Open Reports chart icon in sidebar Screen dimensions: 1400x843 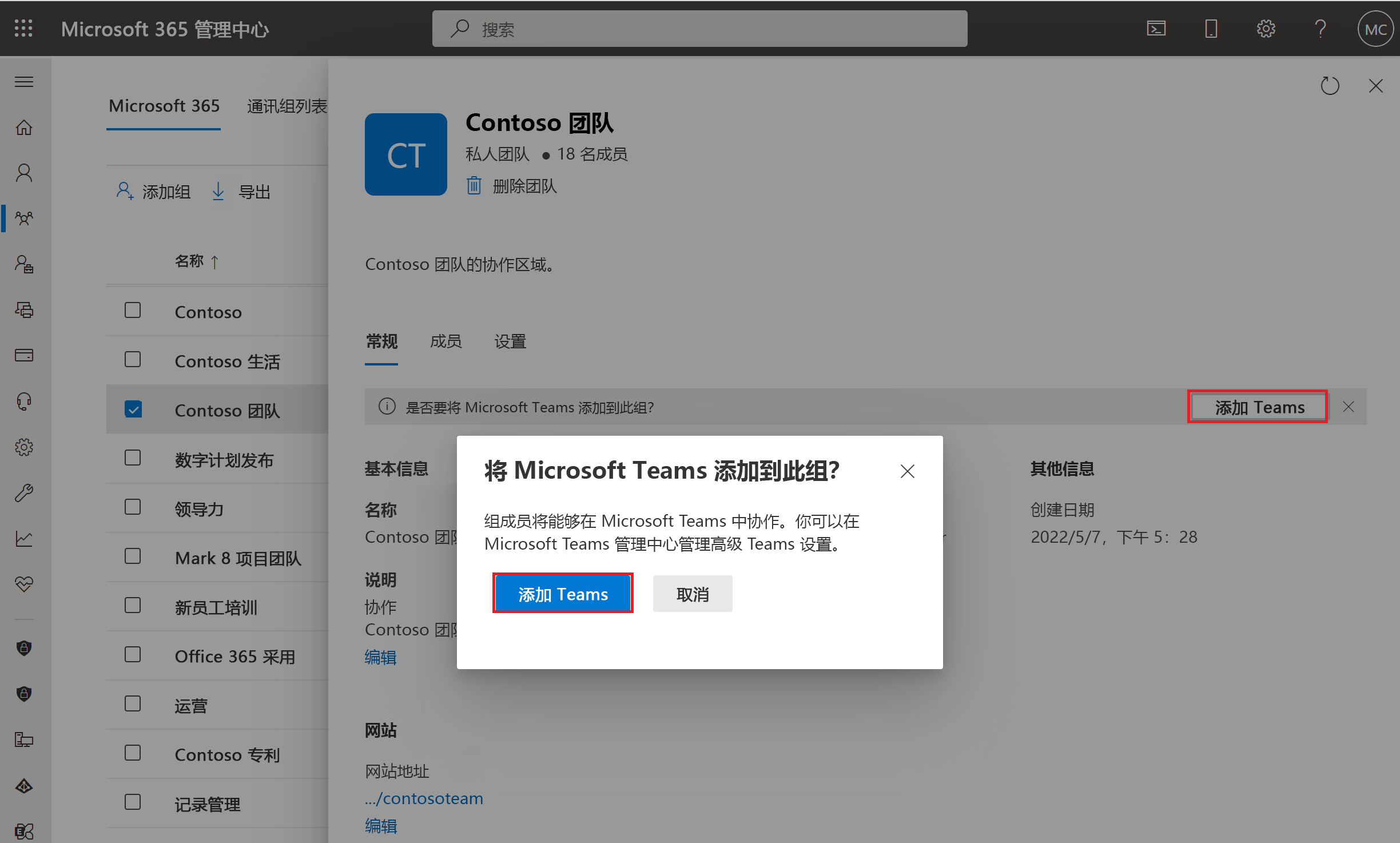pos(24,539)
